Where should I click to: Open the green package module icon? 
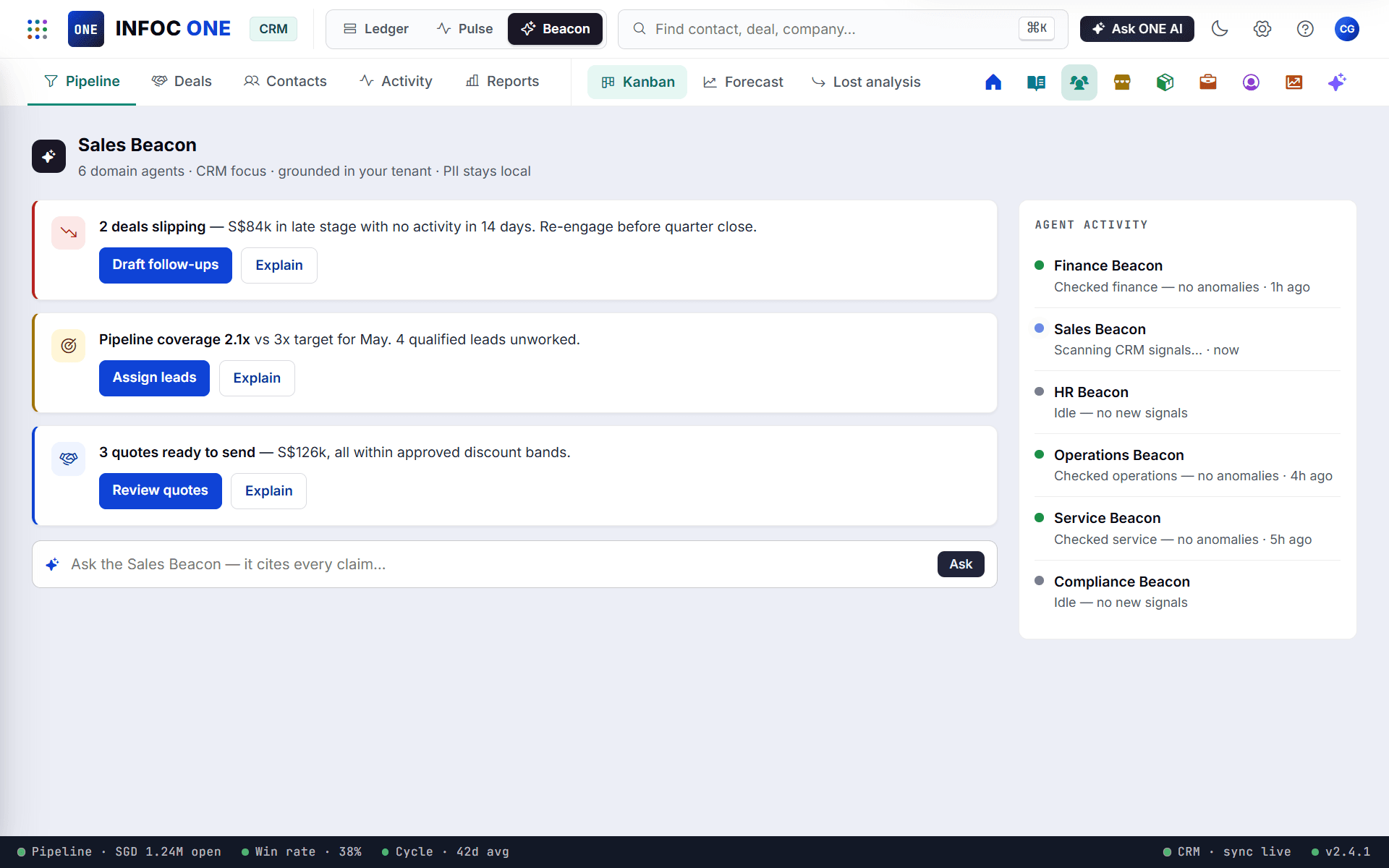coord(1165,82)
